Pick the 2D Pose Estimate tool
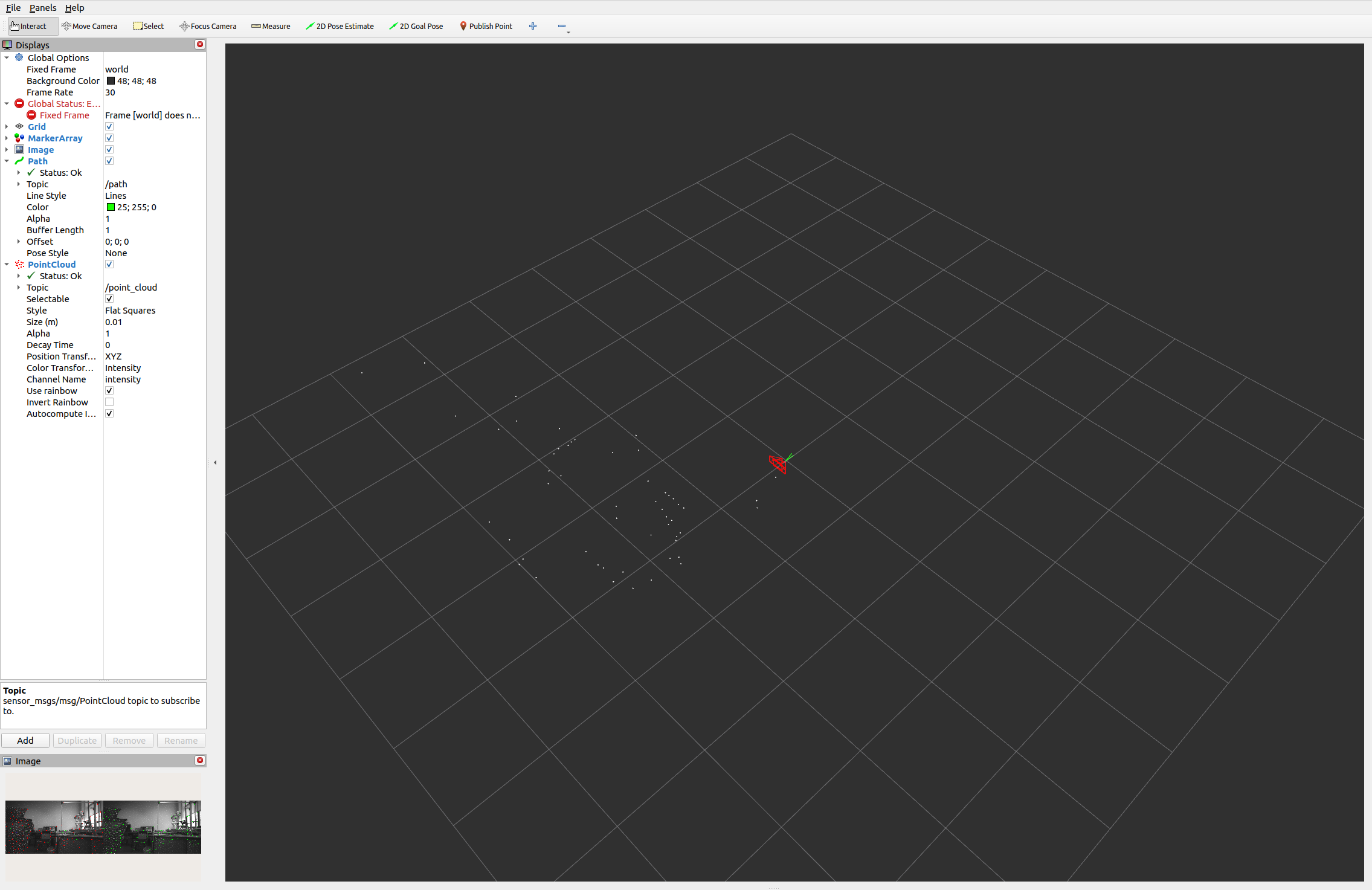1372x890 pixels. (340, 26)
